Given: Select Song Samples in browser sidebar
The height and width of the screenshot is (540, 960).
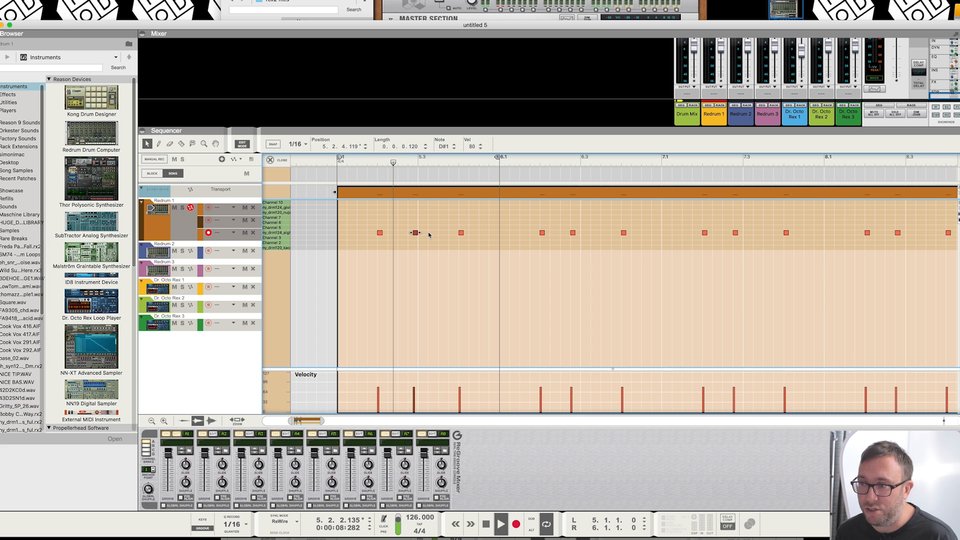Looking at the screenshot, I should click(x=17, y=170).
